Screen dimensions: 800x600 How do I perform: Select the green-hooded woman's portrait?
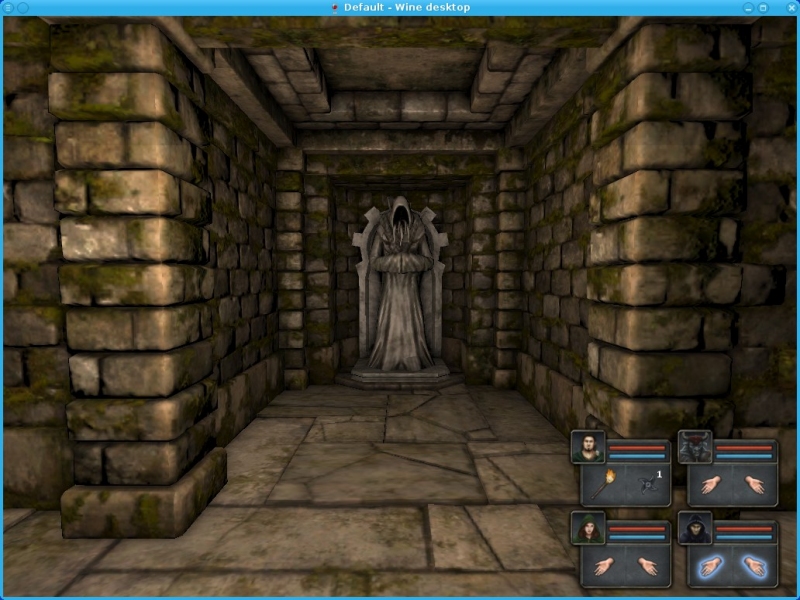[587, 528]
